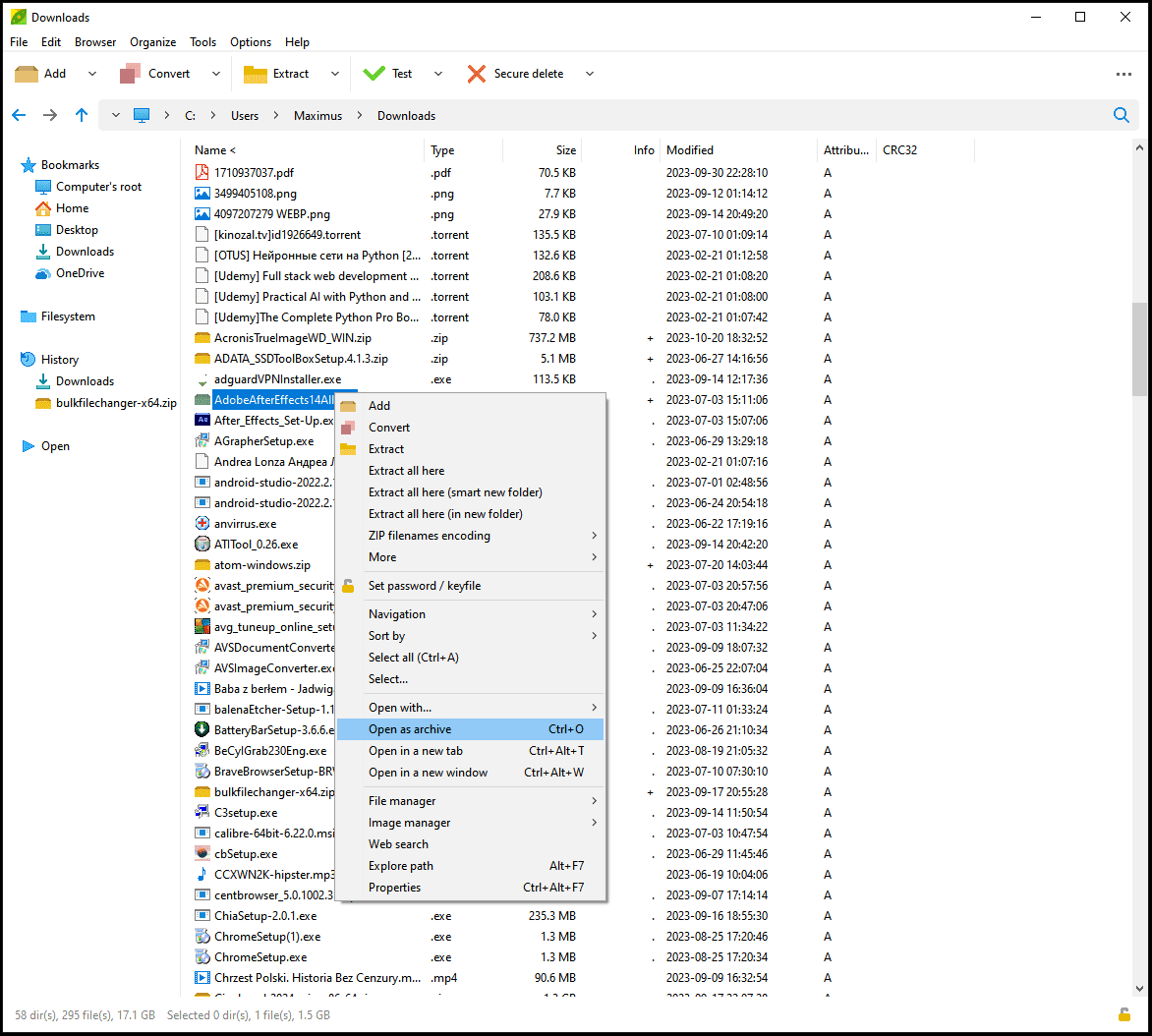This screenshot has height=1036, width=1152.
Task: Expand ZIP filenames encoding submenu
Action: pyautogui.click(x=595, y=536)
